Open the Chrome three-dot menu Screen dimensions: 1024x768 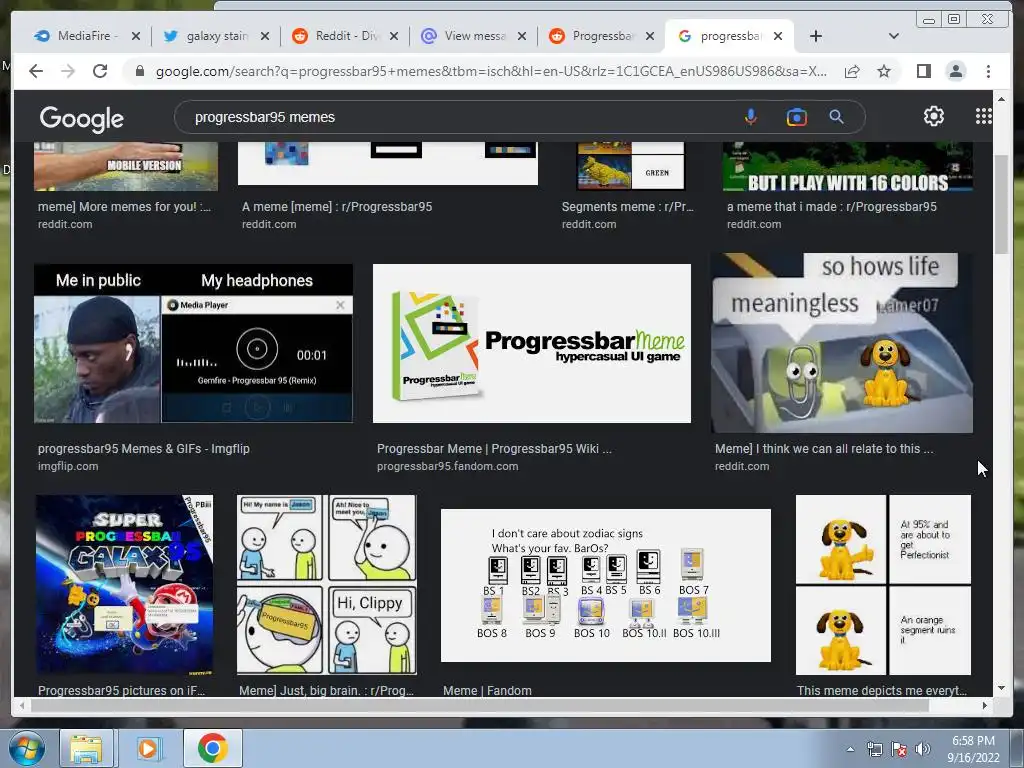point(988,71)
